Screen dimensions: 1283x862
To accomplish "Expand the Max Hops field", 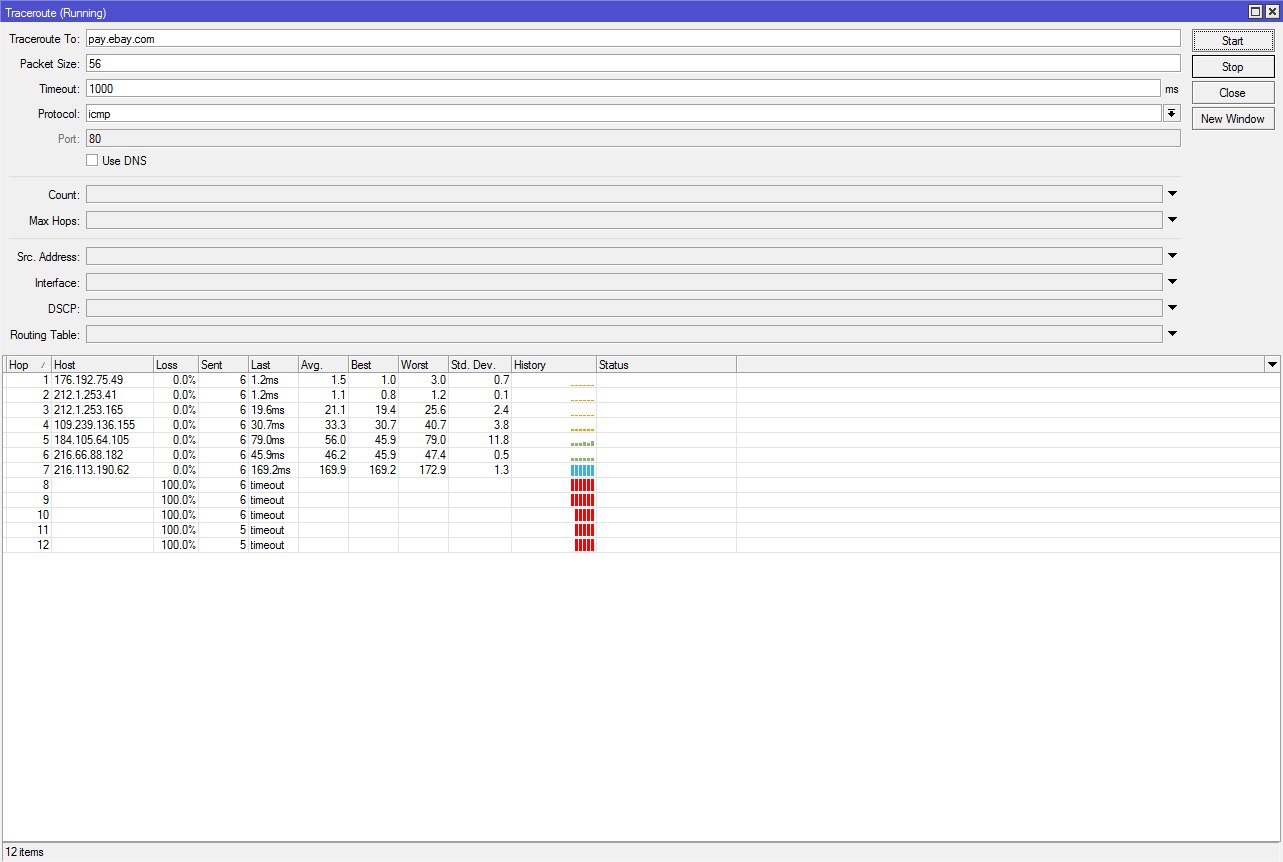I will pos(1173,220).
